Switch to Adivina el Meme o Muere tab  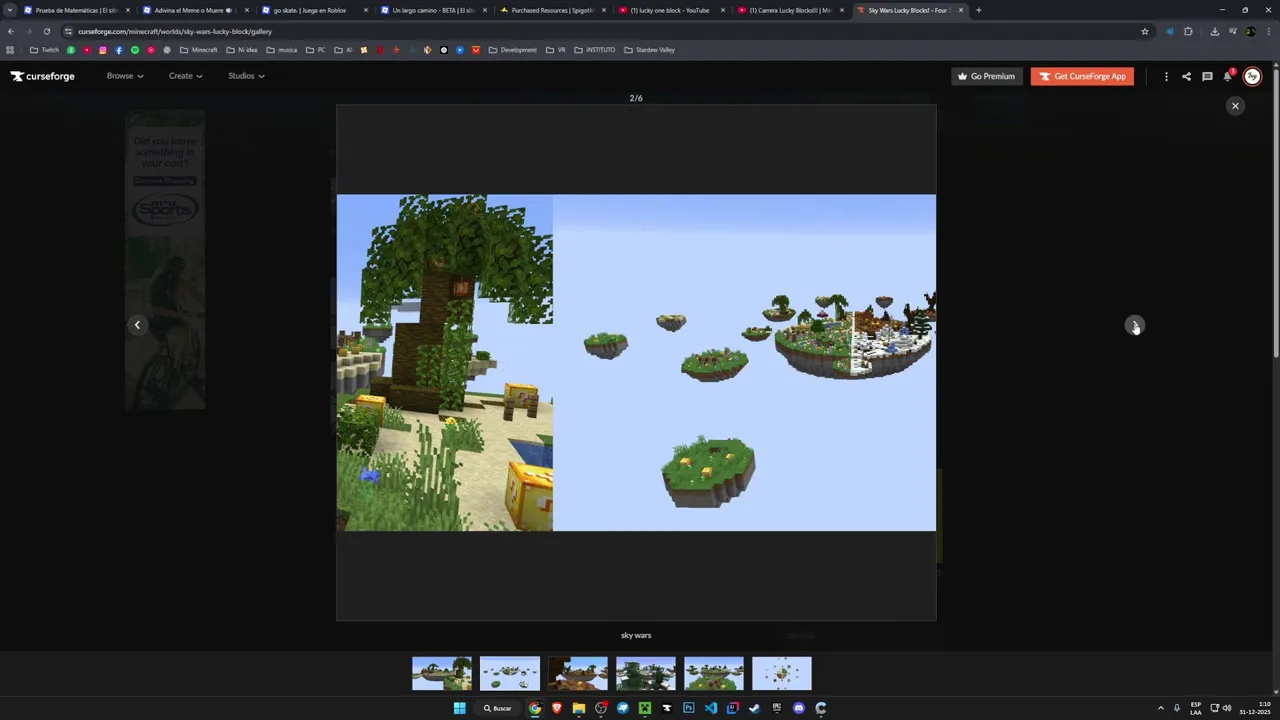(x=195, y=10)
